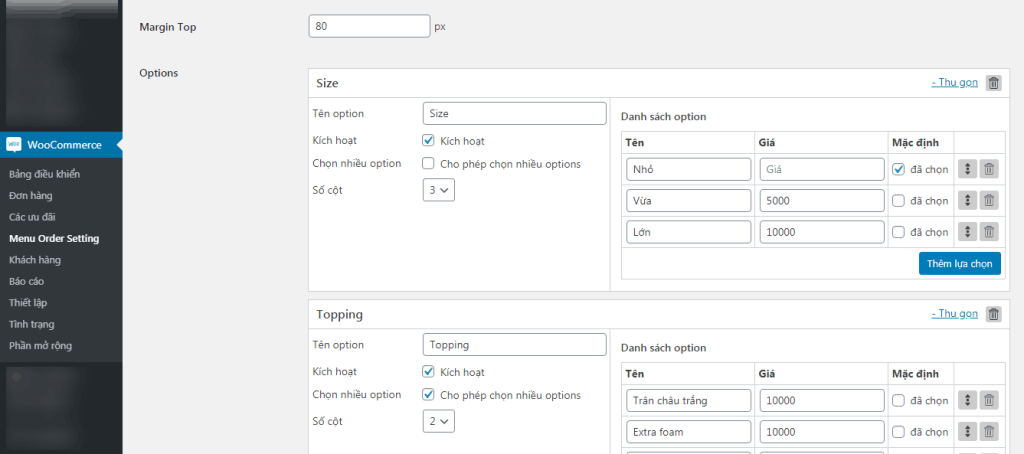Image resolution: width=1024 pixels, height=454 pixels.
Task: Enable multiple options checkbox under Size
Action: (x=428, y=164)
